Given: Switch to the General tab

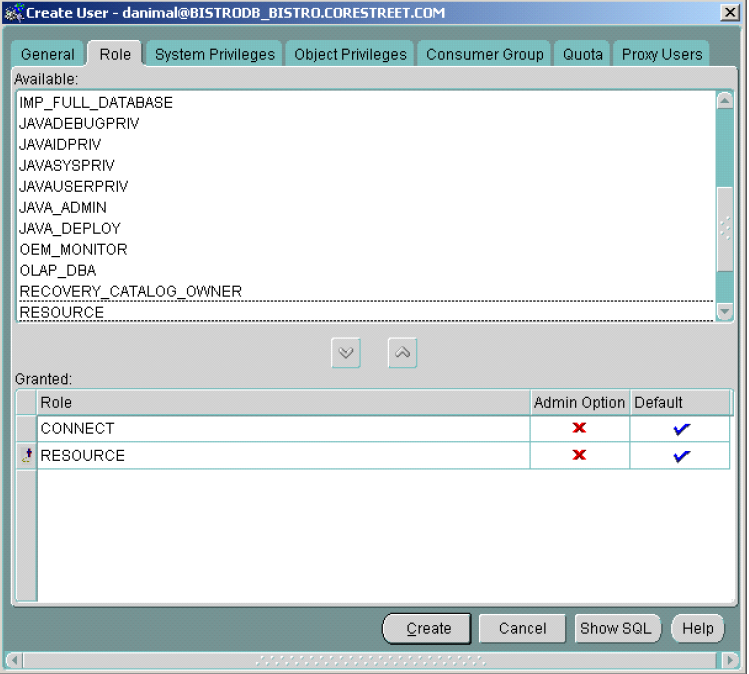Looking at the screenshot, I should (x=48, y=54).
